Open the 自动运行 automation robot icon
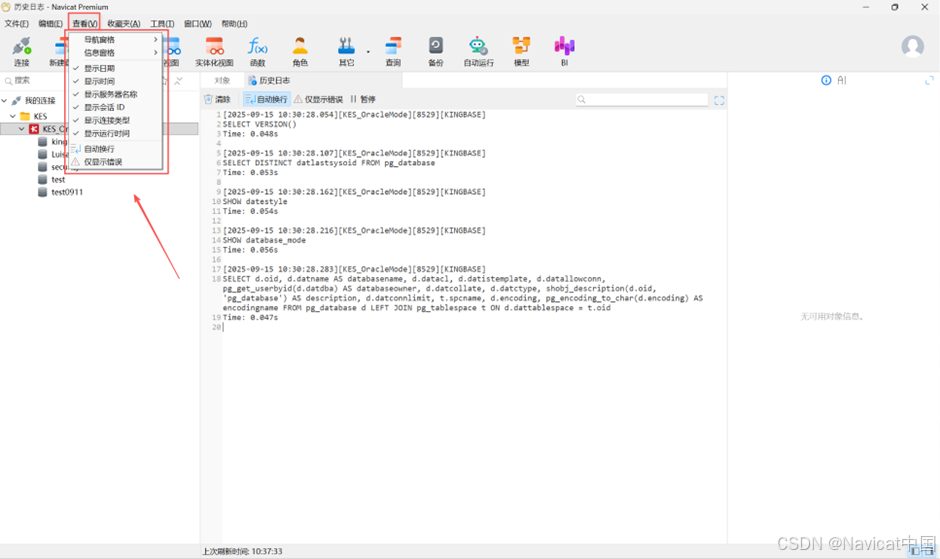 pyautogui.click(x=478, y=51)
